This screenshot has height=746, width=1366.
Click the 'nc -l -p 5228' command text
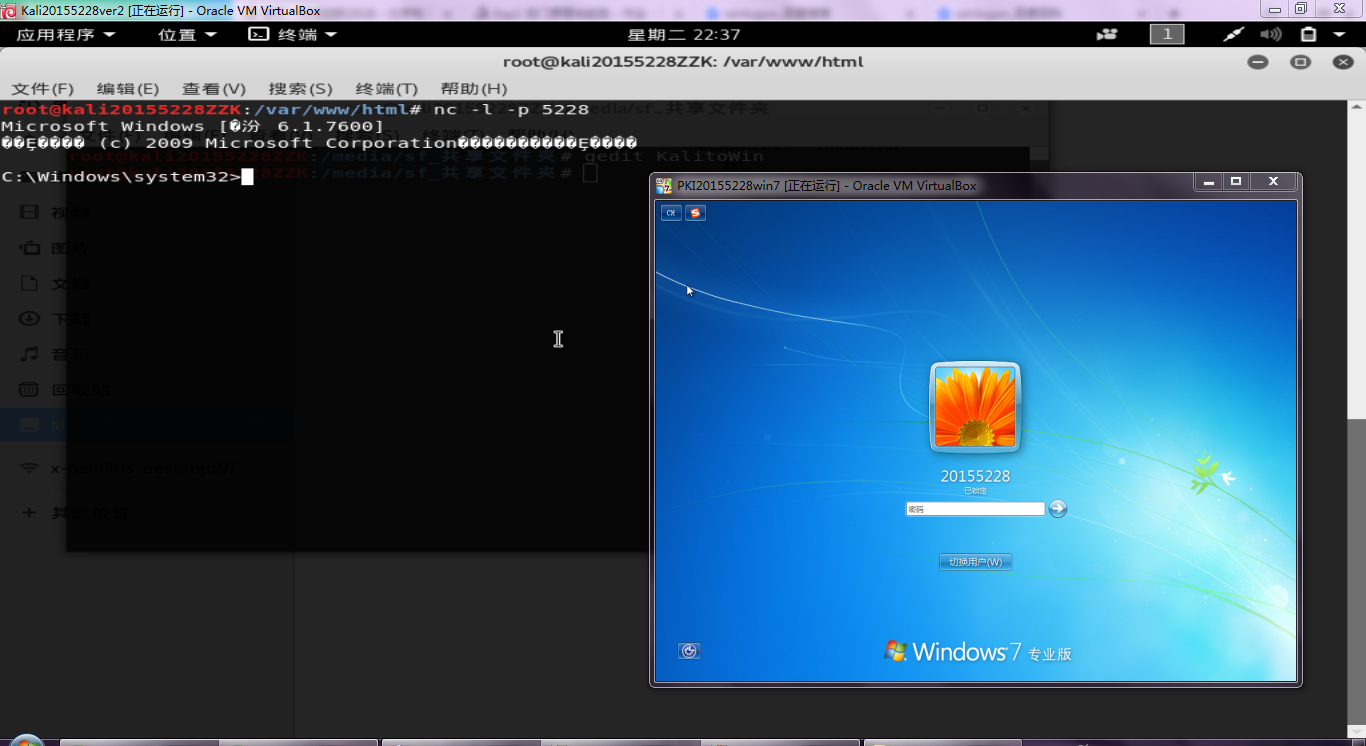[x=511, y=109]
